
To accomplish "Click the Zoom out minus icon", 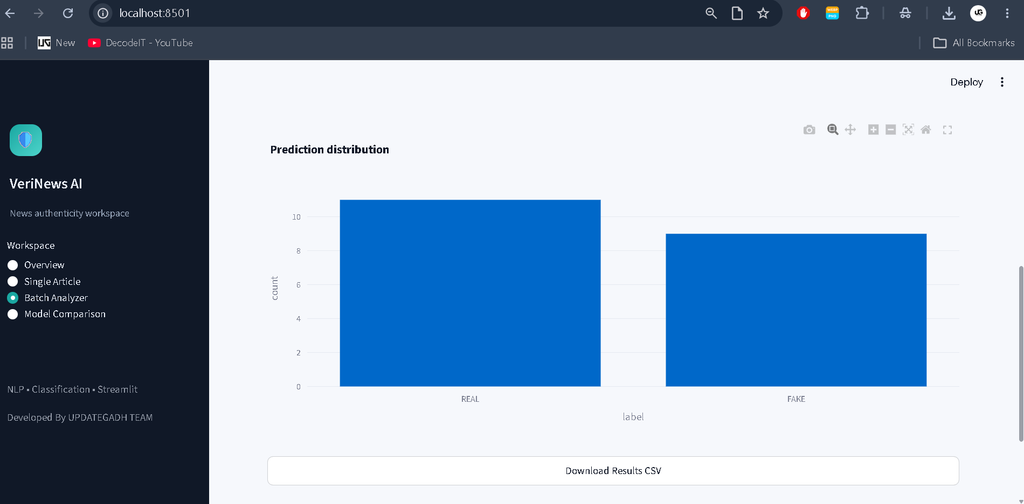I will pos(890,129).
